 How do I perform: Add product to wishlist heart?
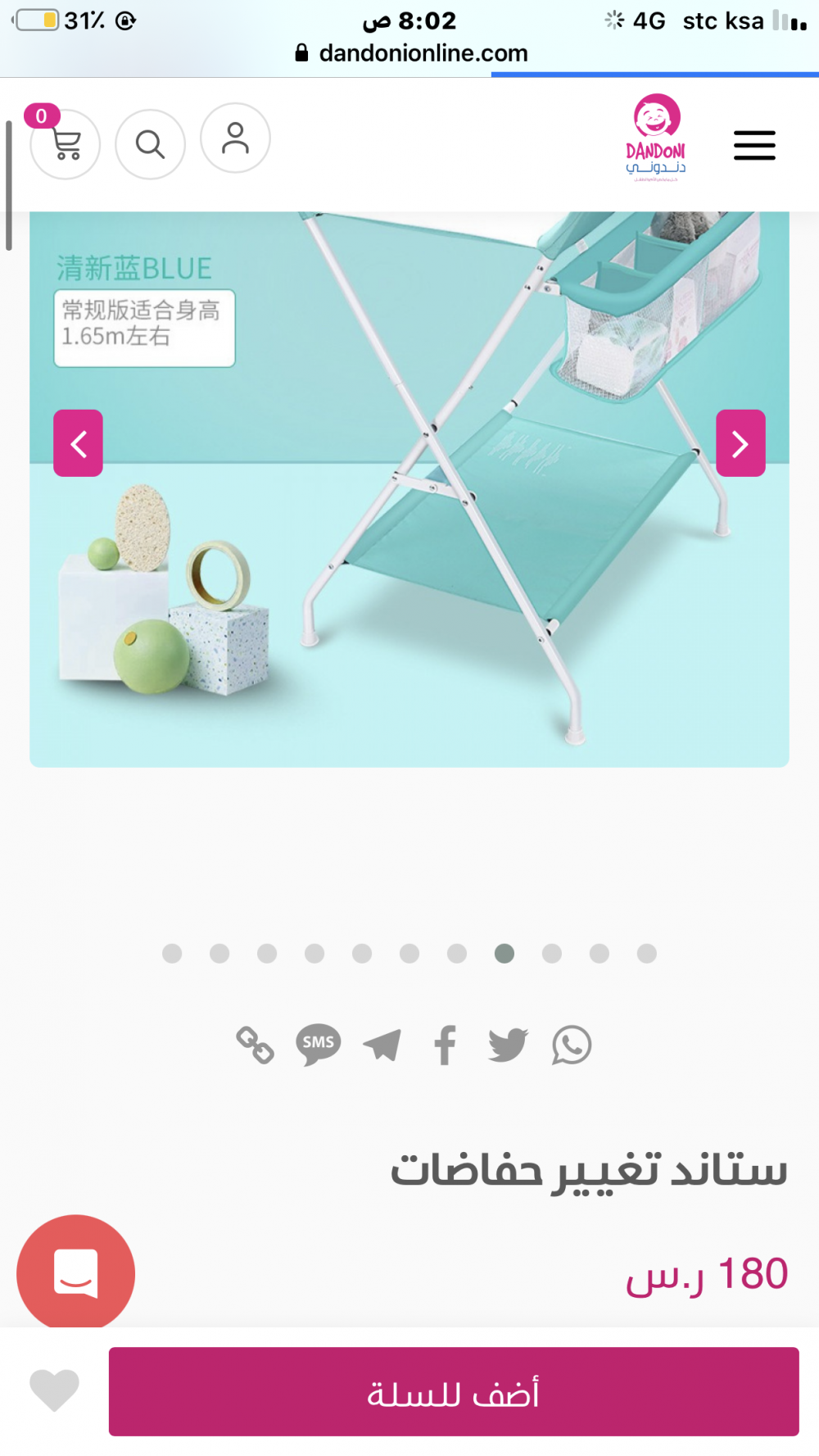tap(54, 1390)
